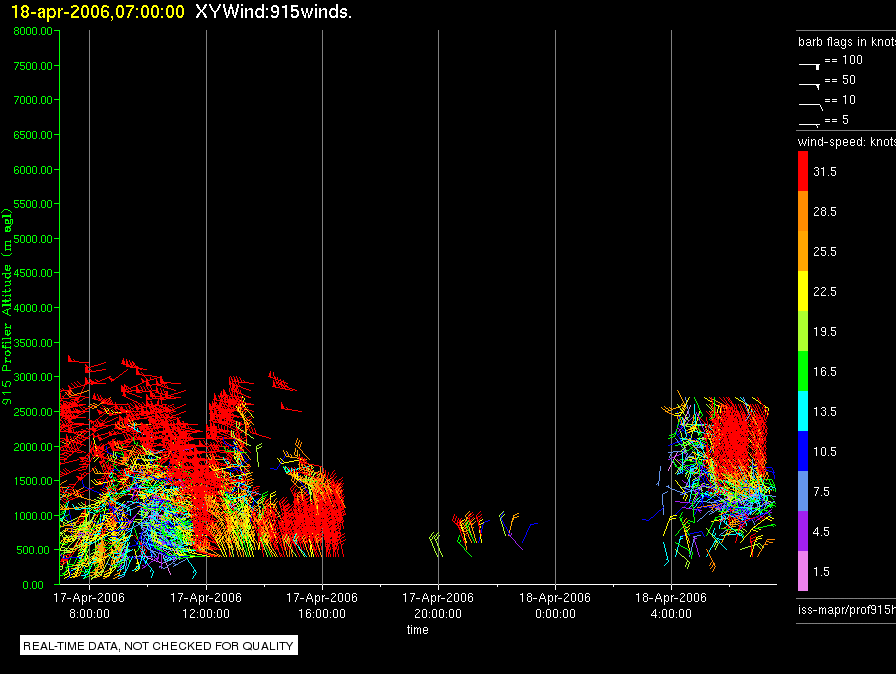Click the 1.5 wind-speed legend value

[x=821, y=572]
